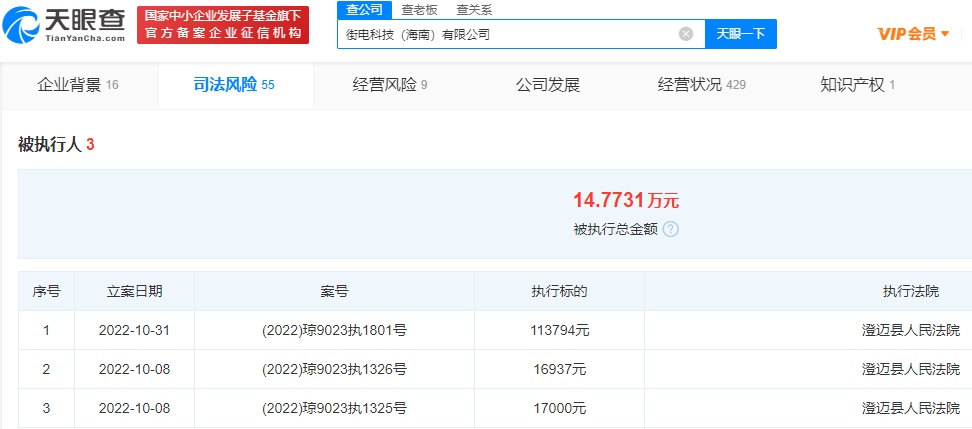This screenshot has width=972, height=429.
Task: Click the red official credit agency banner
Action: 223,24
